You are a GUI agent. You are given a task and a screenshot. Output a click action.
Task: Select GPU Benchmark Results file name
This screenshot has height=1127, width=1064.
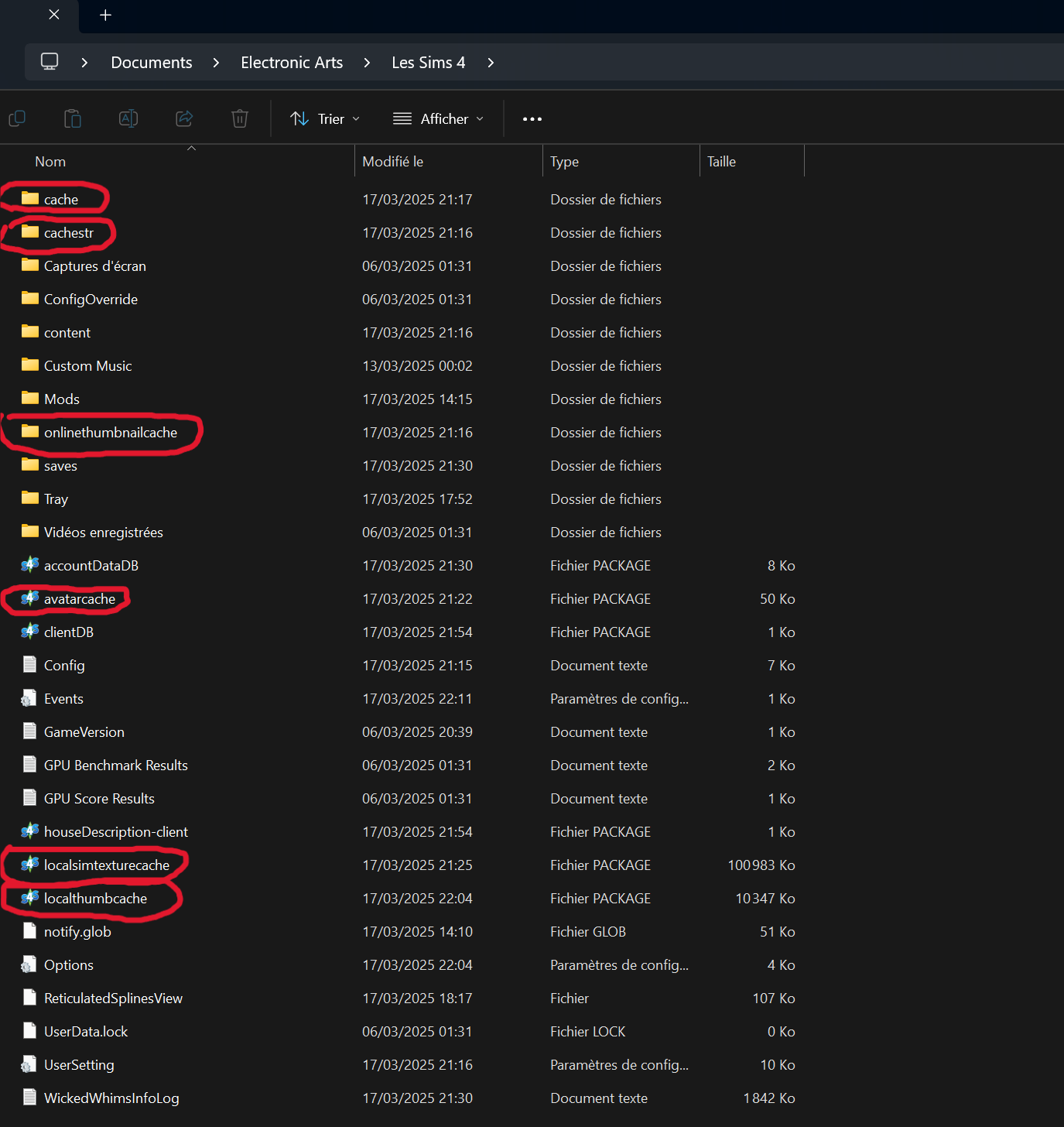point(116,766)
